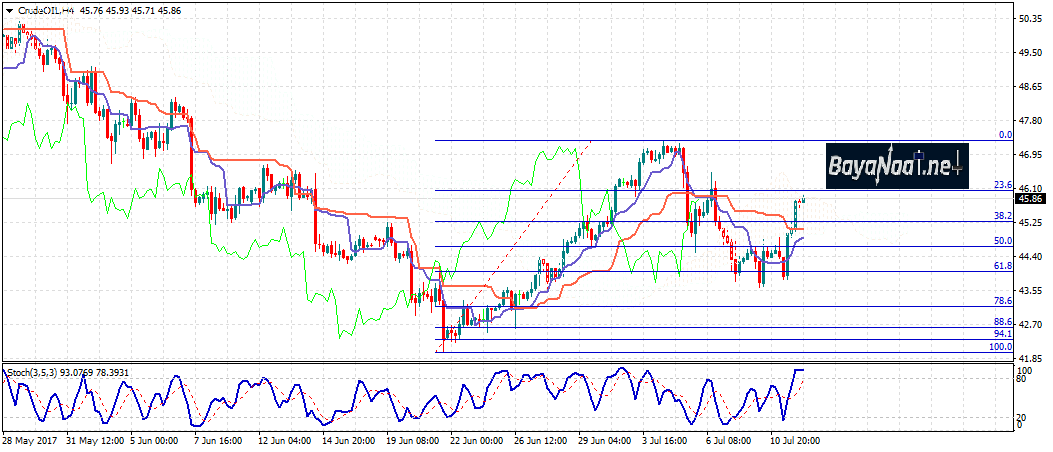1053x452 pixels.
Task: Click the CrudeOIL,H4 chart title
Action: pyautogui.click(x=45, y=11)
